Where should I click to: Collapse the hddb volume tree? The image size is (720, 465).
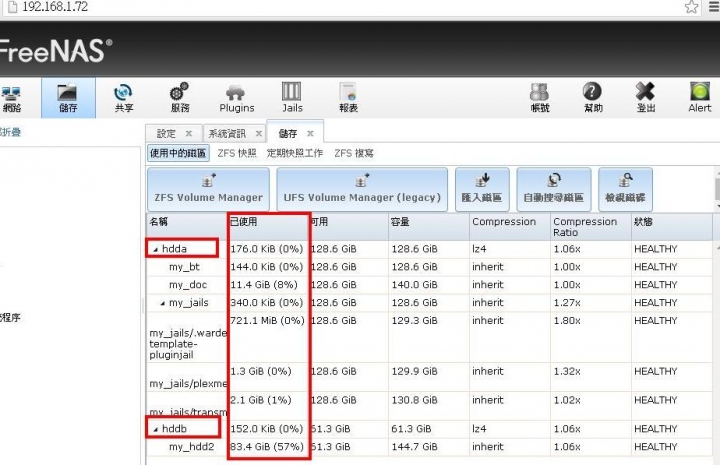coord(156,429)
